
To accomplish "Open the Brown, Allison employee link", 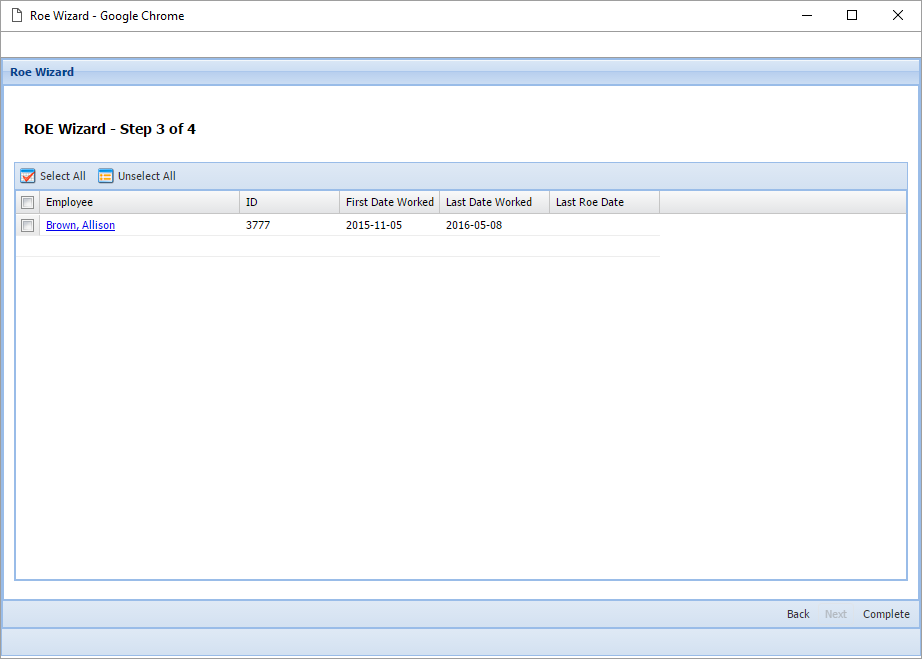I will pos(80,225).
